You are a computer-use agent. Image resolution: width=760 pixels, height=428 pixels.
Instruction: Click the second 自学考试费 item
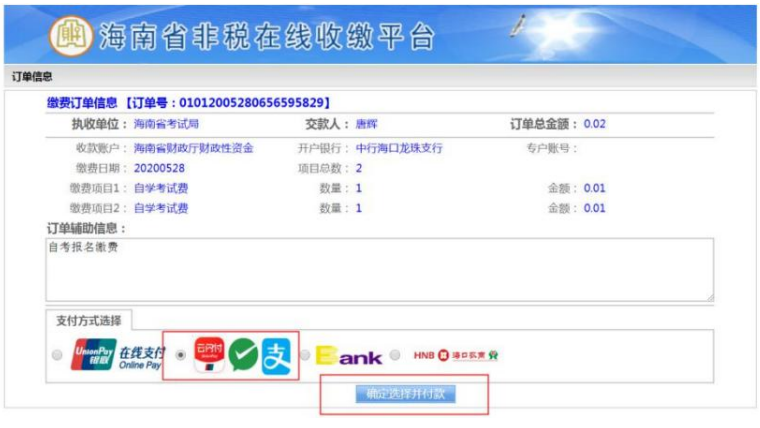pyautogui.click(x=160, y=208)
